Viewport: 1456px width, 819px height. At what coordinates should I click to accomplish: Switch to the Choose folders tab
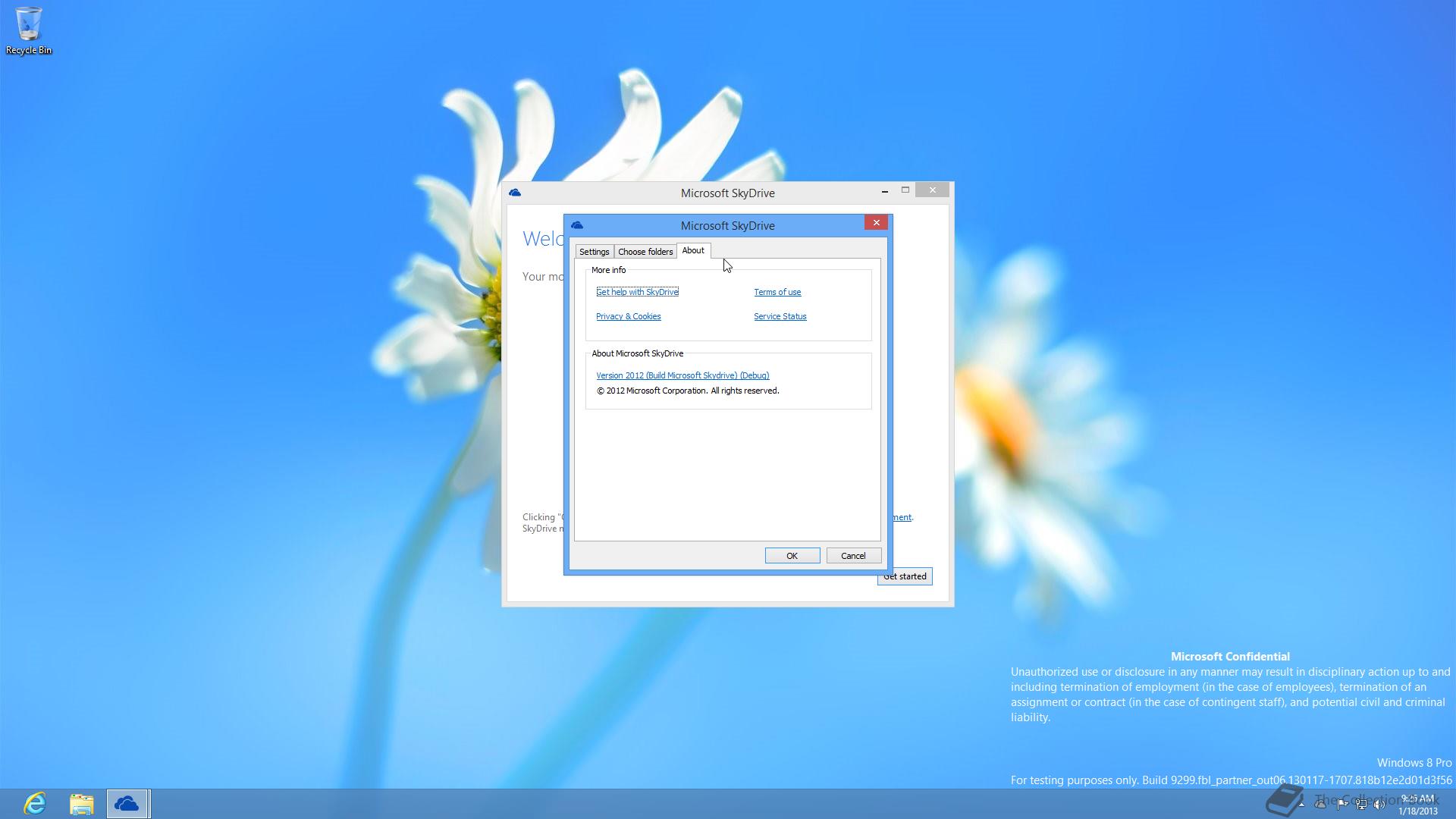click(x=645, y=252)
